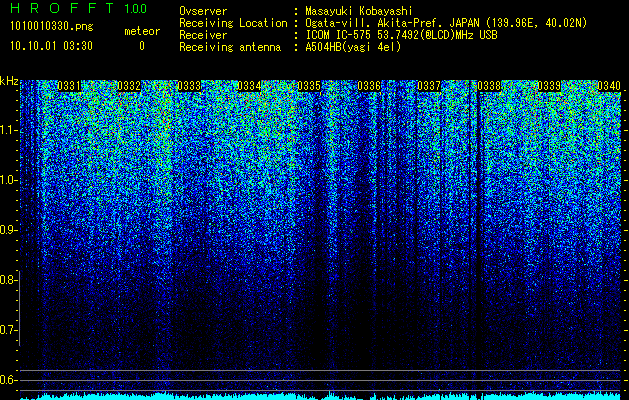The height and width of the screenshot is (400, 629).
Task: Click the 0334 time marker
Action: 249,86
